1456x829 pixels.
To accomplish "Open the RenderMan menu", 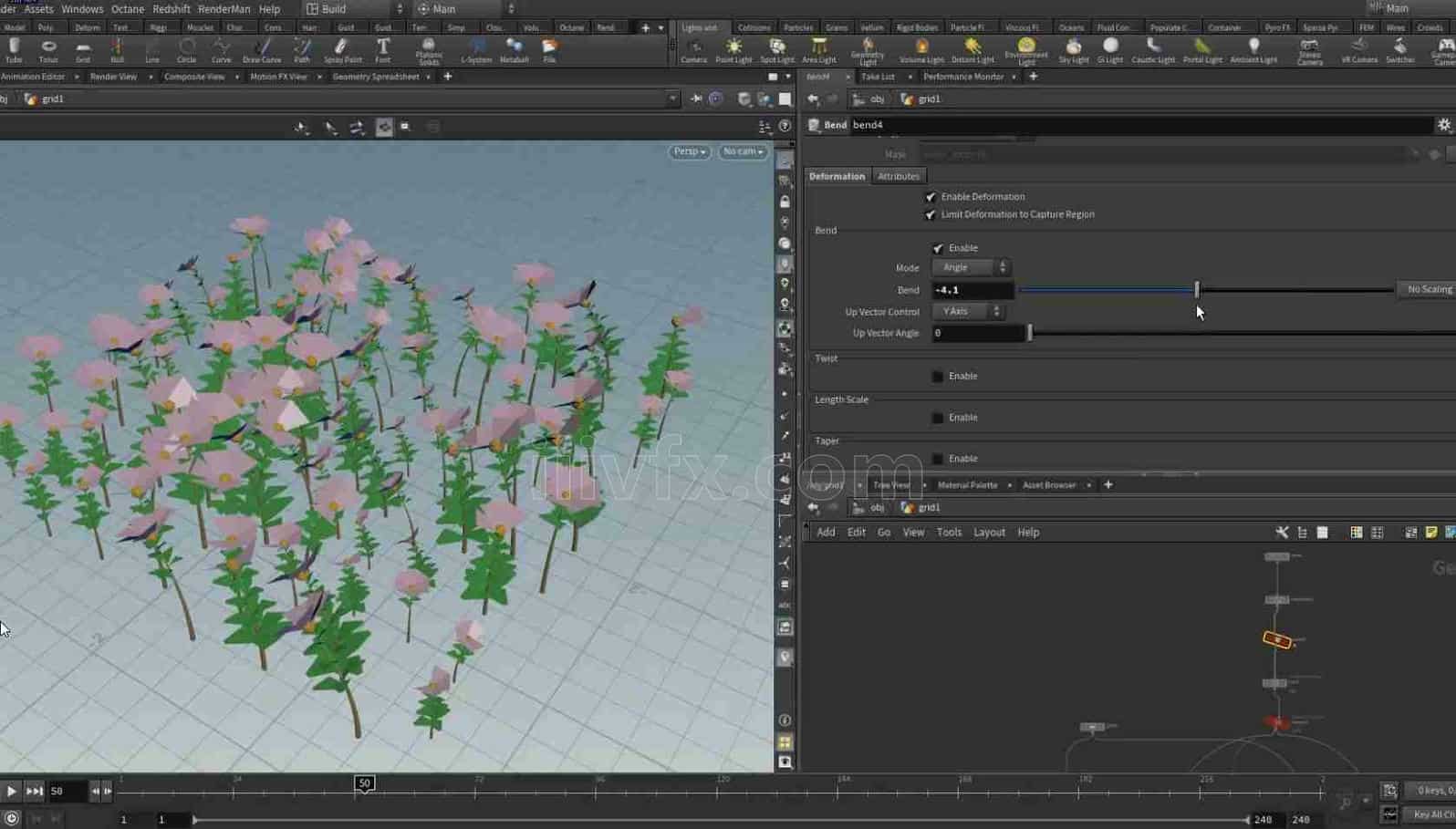I will click(x=224, y=9).
